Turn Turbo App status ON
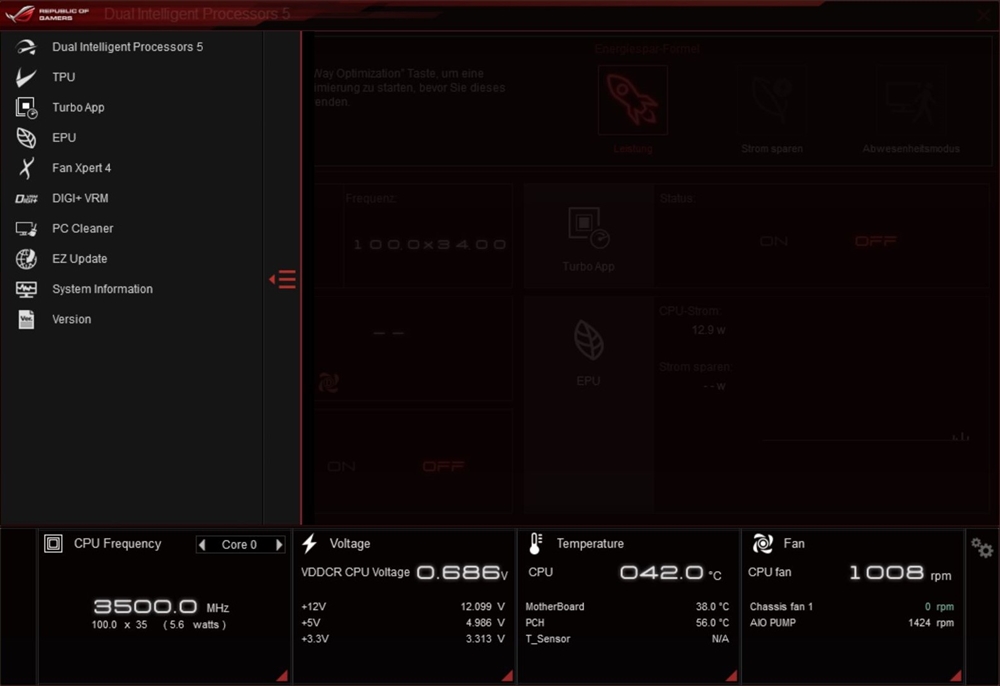This screenshot has height=686, width=1000. (774, 241)
